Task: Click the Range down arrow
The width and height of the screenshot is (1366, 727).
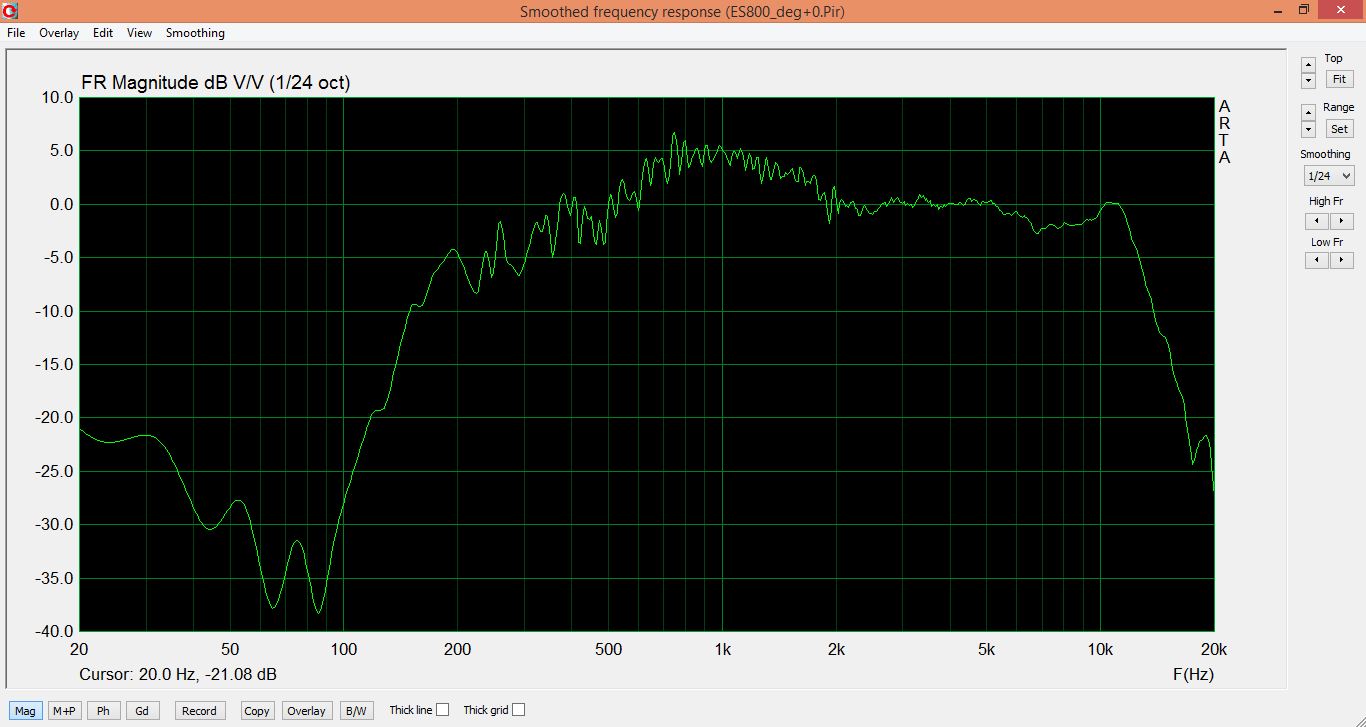Action: click(1308, 129)
